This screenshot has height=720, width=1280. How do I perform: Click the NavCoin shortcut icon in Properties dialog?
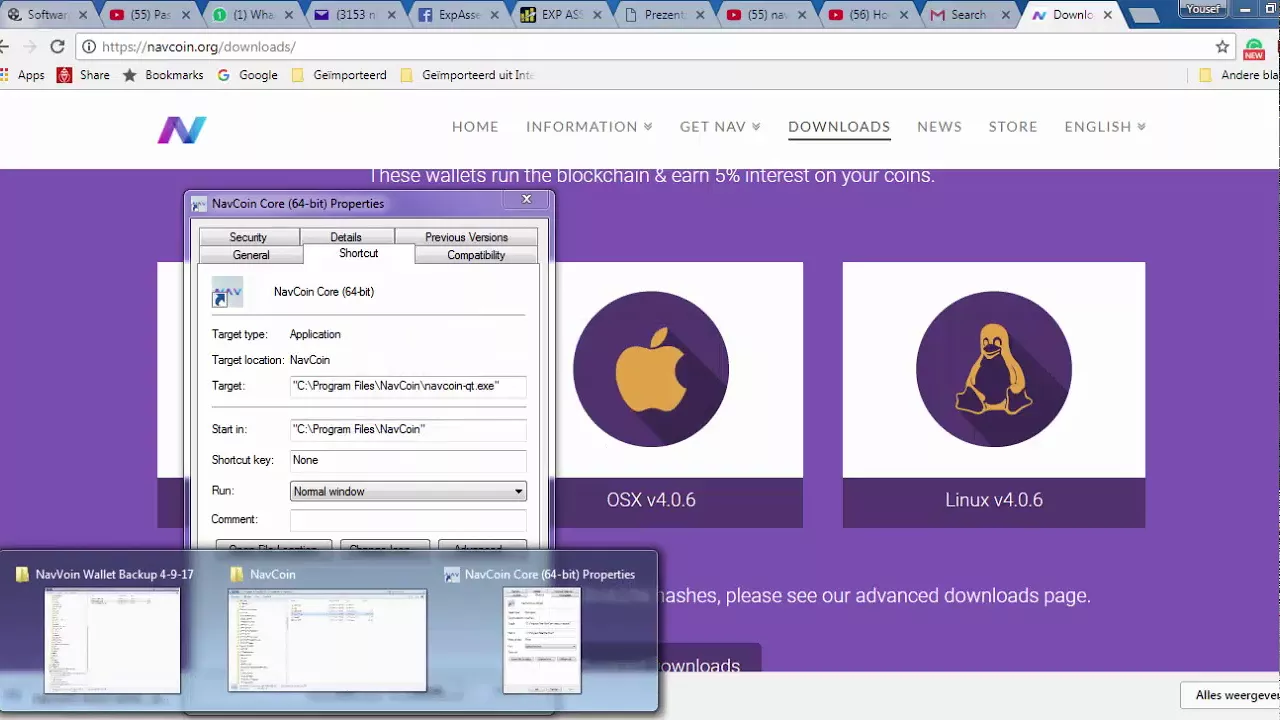(227, 292)
